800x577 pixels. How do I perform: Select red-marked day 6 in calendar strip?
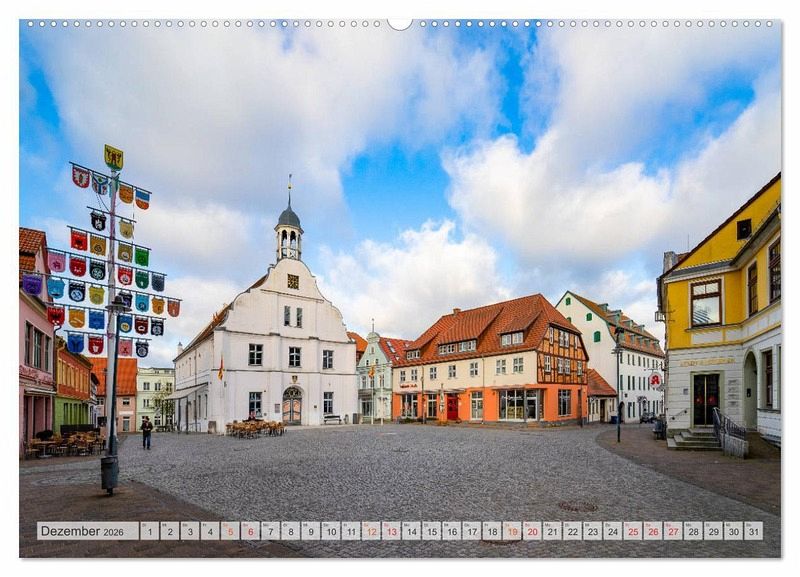point(251,531)
